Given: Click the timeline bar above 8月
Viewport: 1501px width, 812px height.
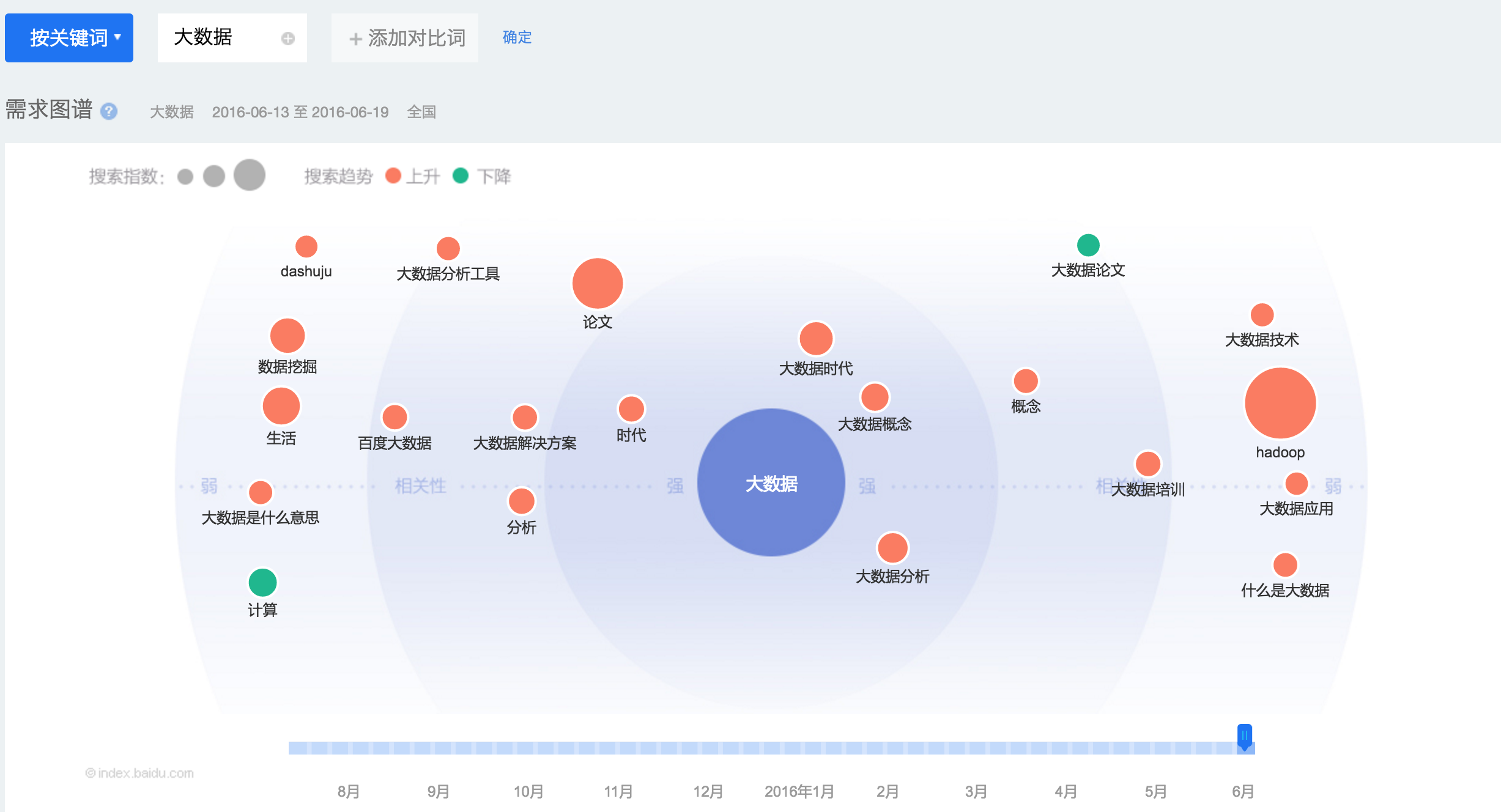Looking at the screenshot, I should point(349,748).
